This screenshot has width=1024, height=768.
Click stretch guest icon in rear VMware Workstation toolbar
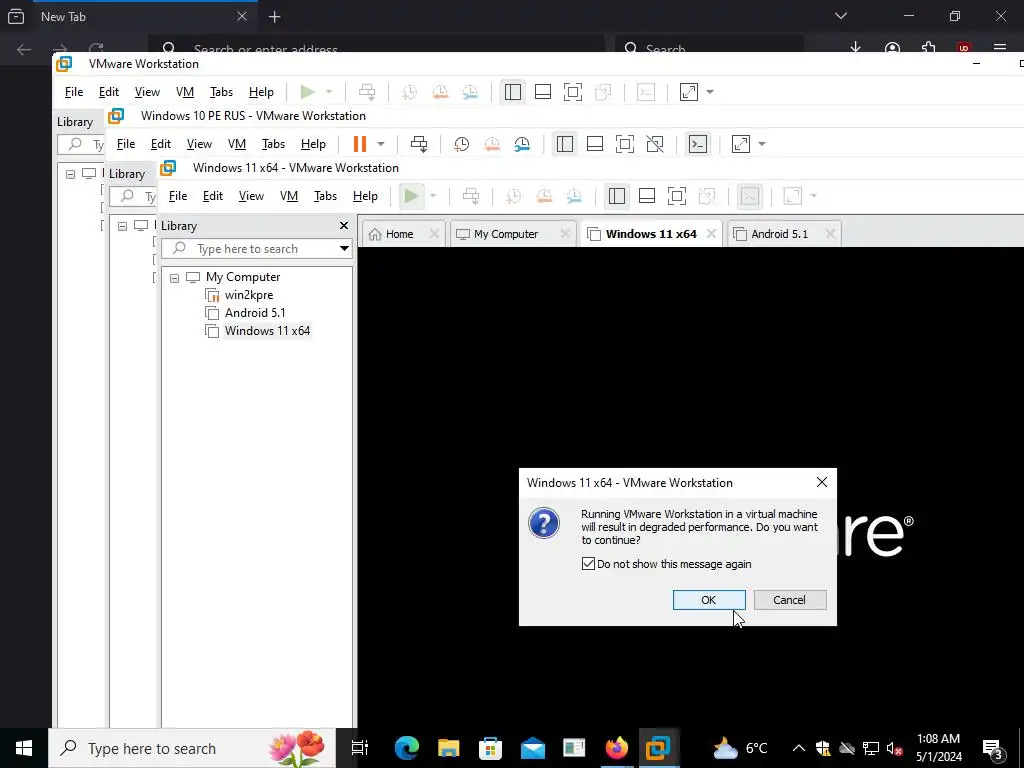[689, 92]
